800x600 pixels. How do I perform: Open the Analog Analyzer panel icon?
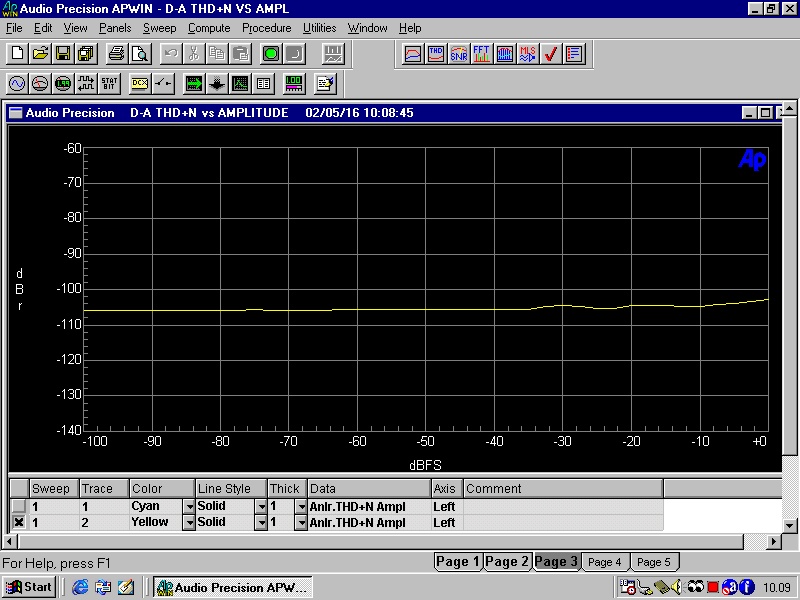tap(40, 84)
